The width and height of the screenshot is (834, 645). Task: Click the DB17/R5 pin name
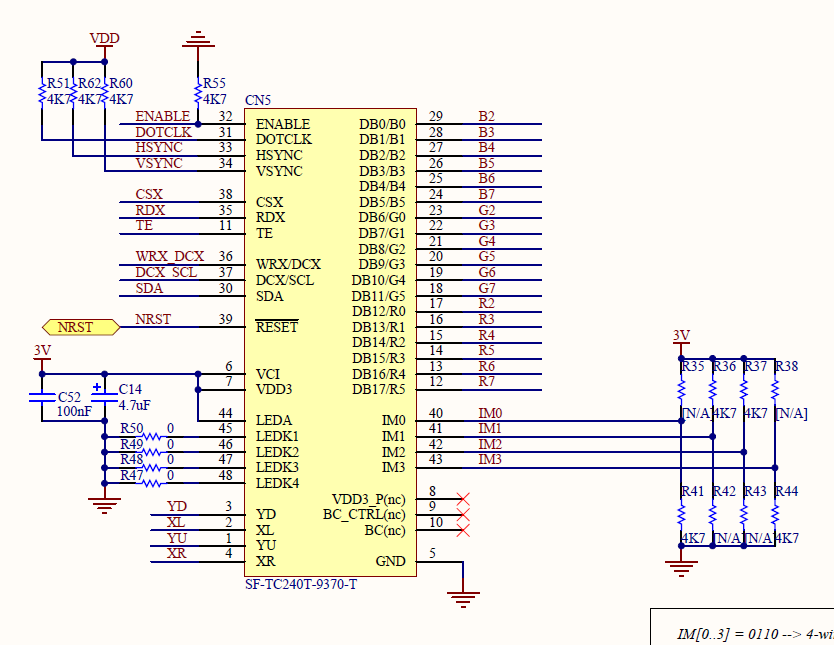(x=379, y=390)
